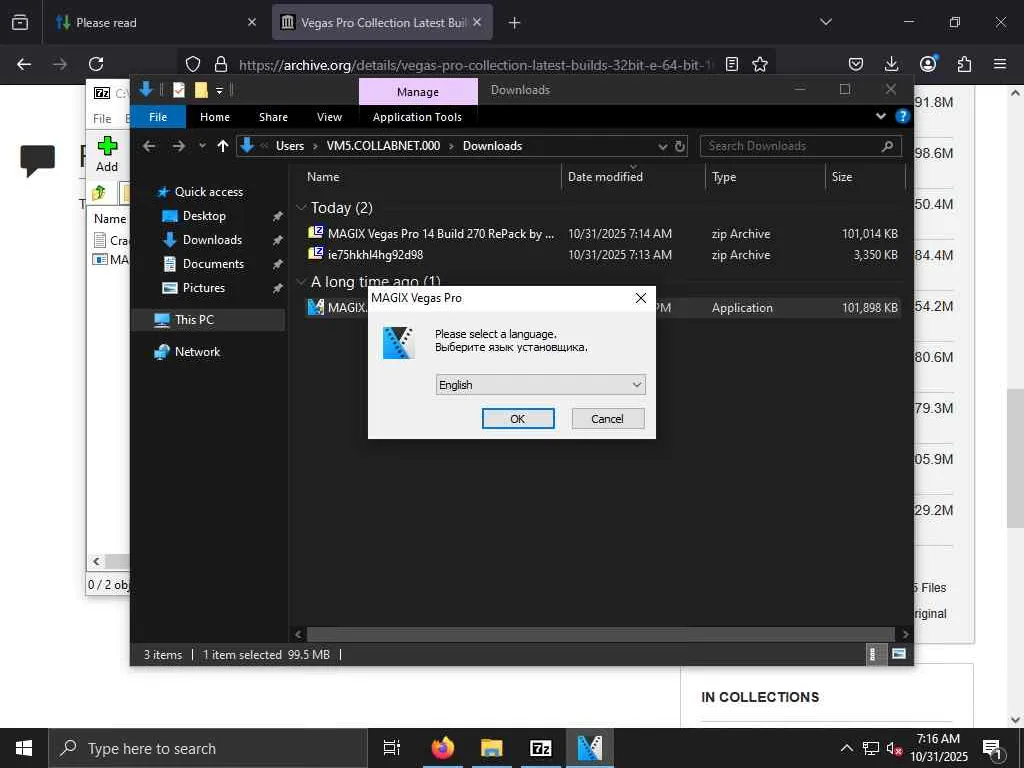Open Firefox extensions puzzle icon
Viewport: 1024px width, 768px height.
[x=964, y=64]
